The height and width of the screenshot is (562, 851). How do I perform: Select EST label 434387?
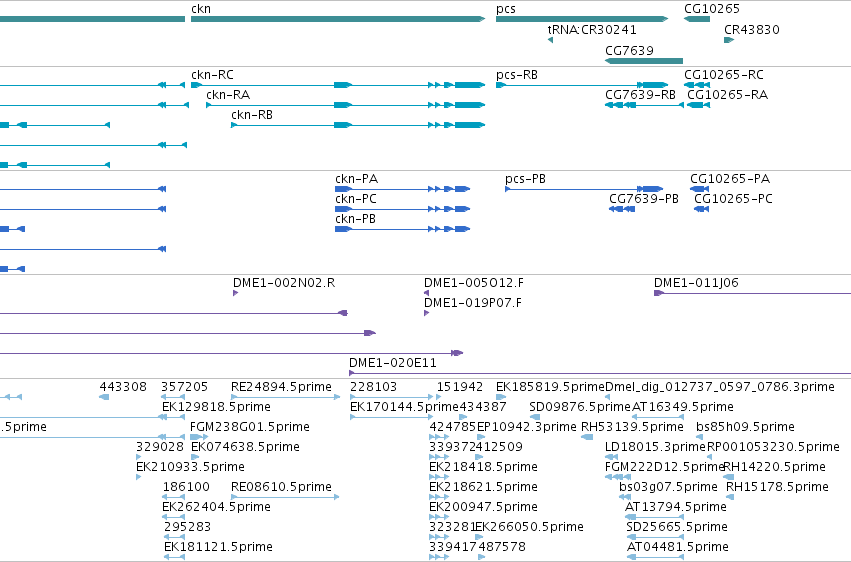click(x=483, y=407)
